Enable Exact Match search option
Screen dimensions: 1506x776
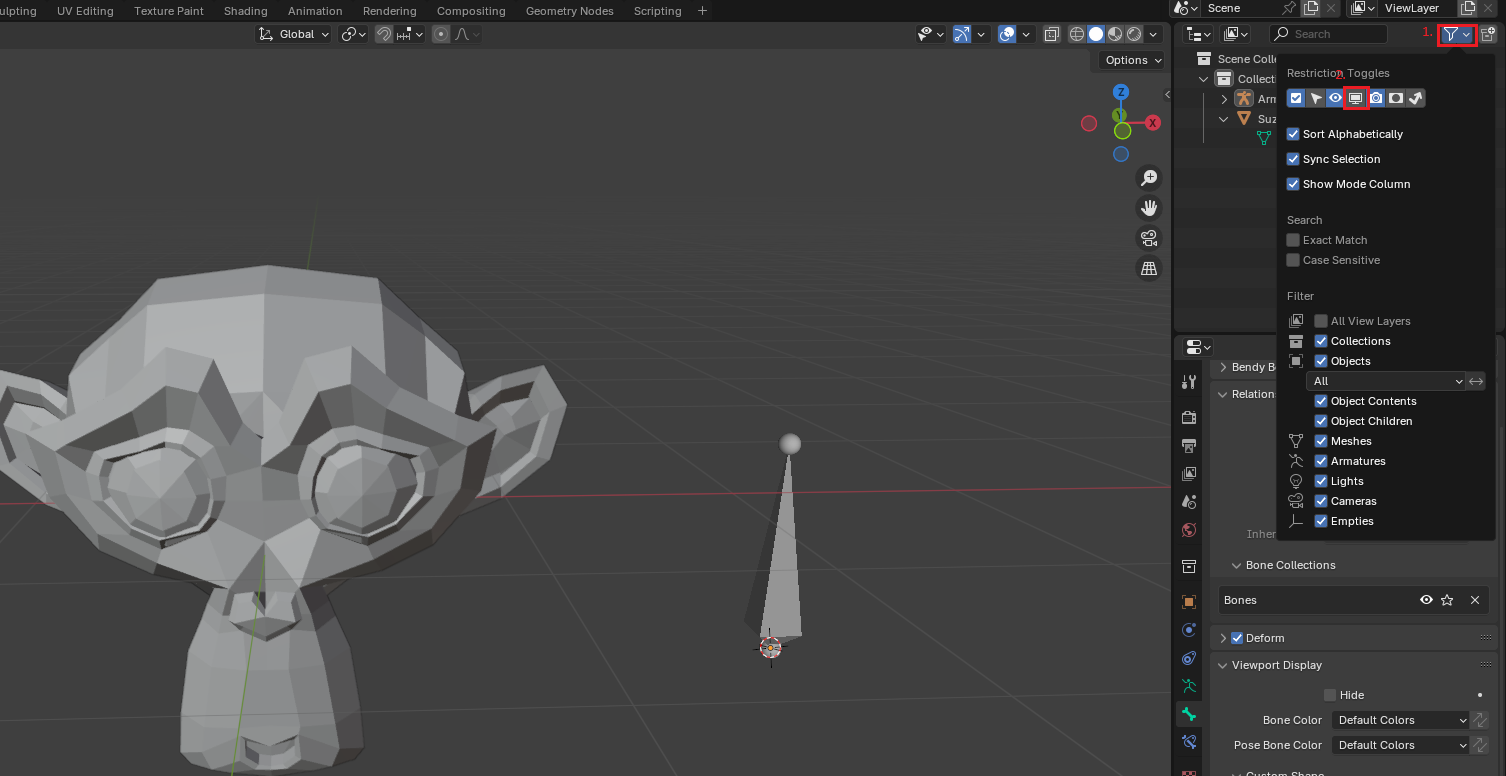(x=1293, y=240)
